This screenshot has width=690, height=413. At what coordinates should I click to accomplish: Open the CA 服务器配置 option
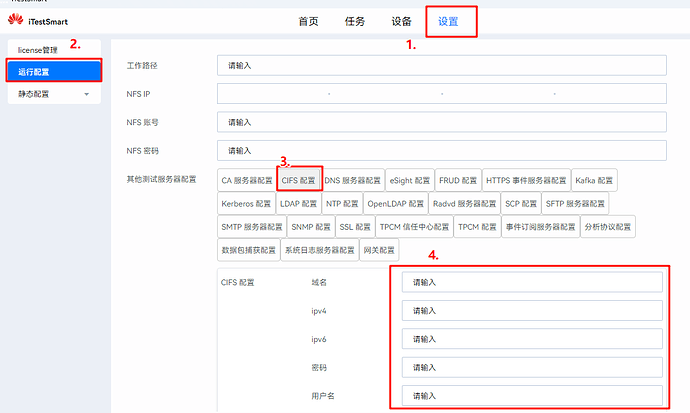(246, 180)
